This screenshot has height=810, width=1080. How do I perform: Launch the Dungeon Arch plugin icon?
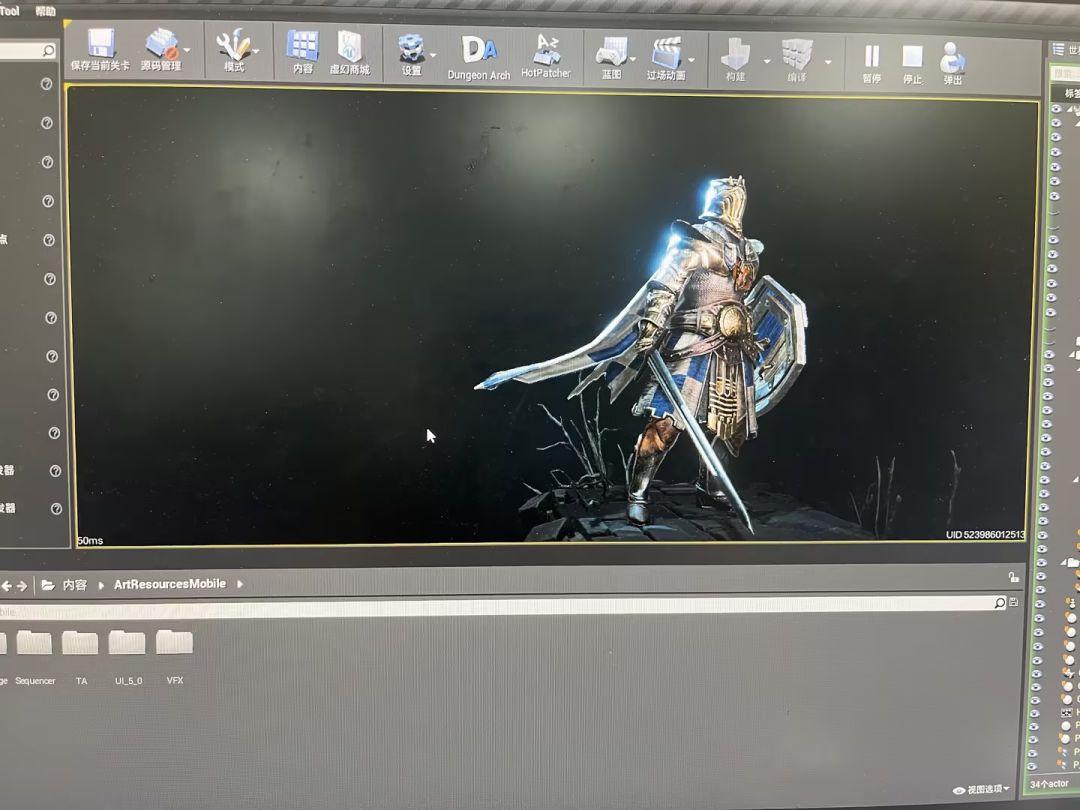479,58
